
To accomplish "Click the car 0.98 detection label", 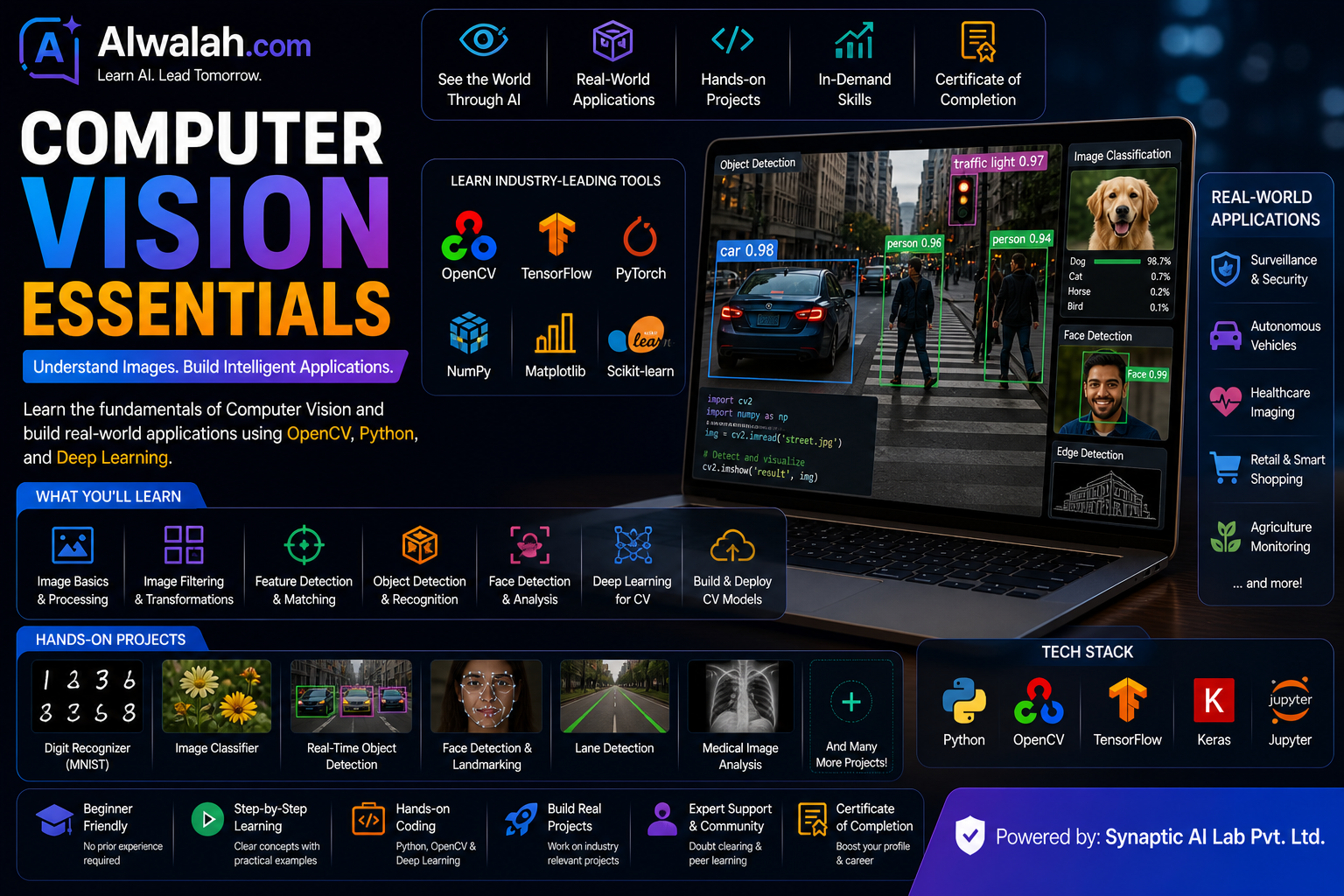I will click(x=746, y=250).
